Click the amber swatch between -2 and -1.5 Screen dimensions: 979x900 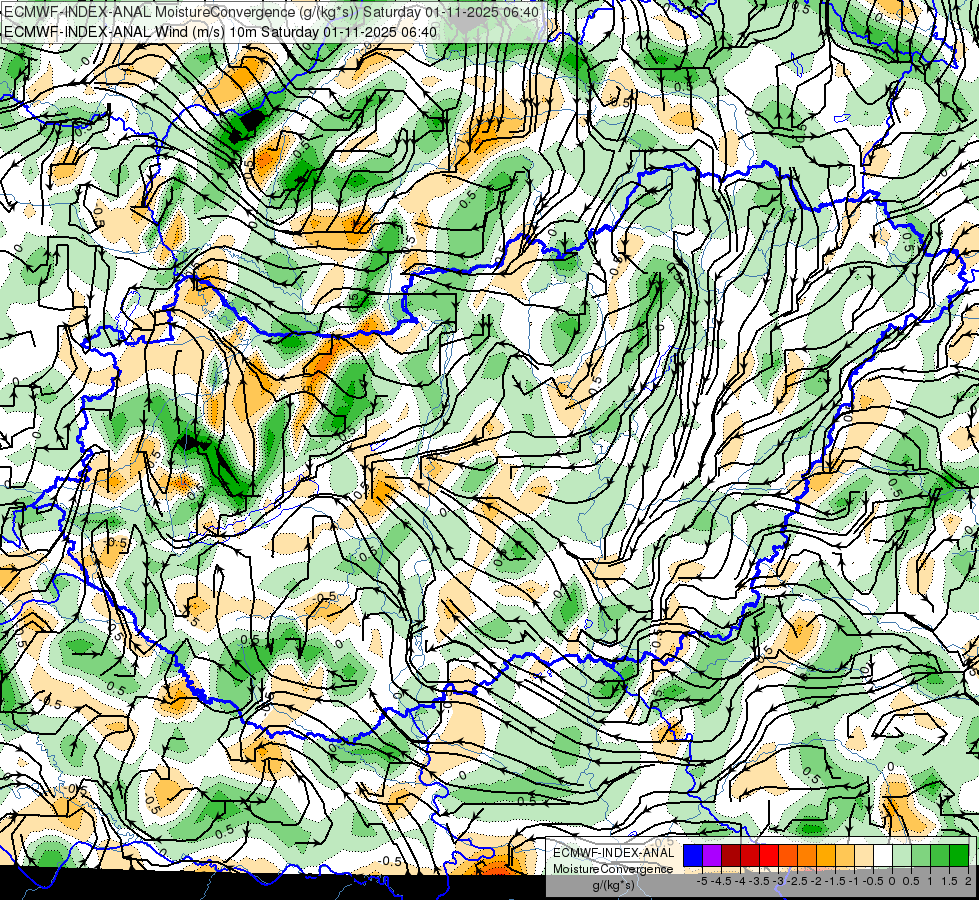tap(826, 856)
